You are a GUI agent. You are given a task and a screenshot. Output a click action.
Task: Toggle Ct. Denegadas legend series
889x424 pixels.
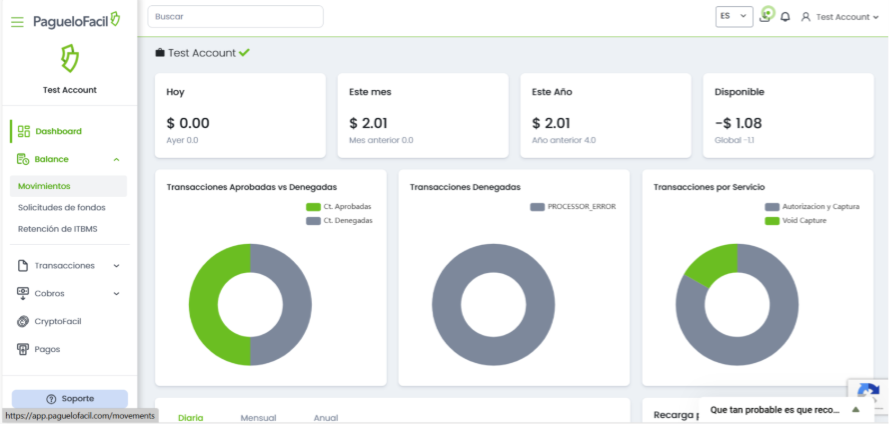point(338,220)
